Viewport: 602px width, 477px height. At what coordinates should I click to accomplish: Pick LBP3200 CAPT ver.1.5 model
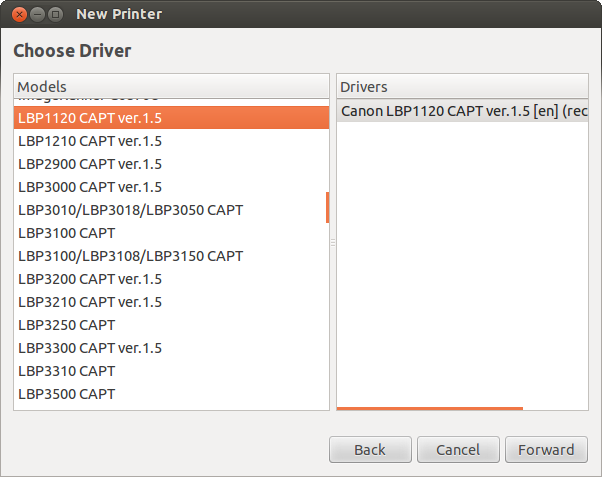tap(171, 279)
